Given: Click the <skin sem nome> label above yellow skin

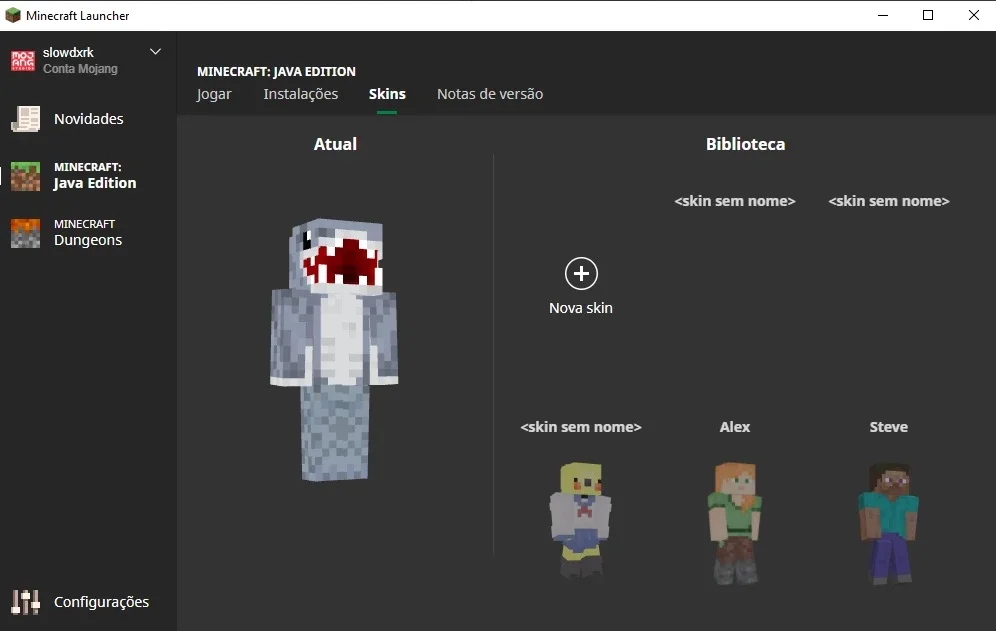Looking at the screenshot, I should pos(581,427).
